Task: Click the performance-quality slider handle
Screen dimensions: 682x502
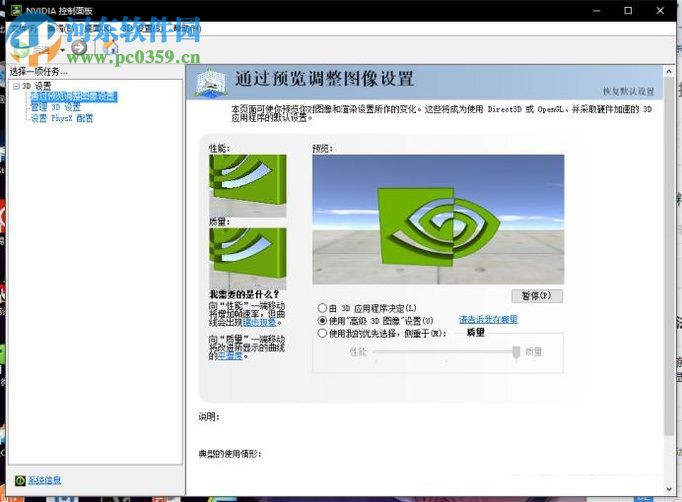Action: [x=516, y=352]
